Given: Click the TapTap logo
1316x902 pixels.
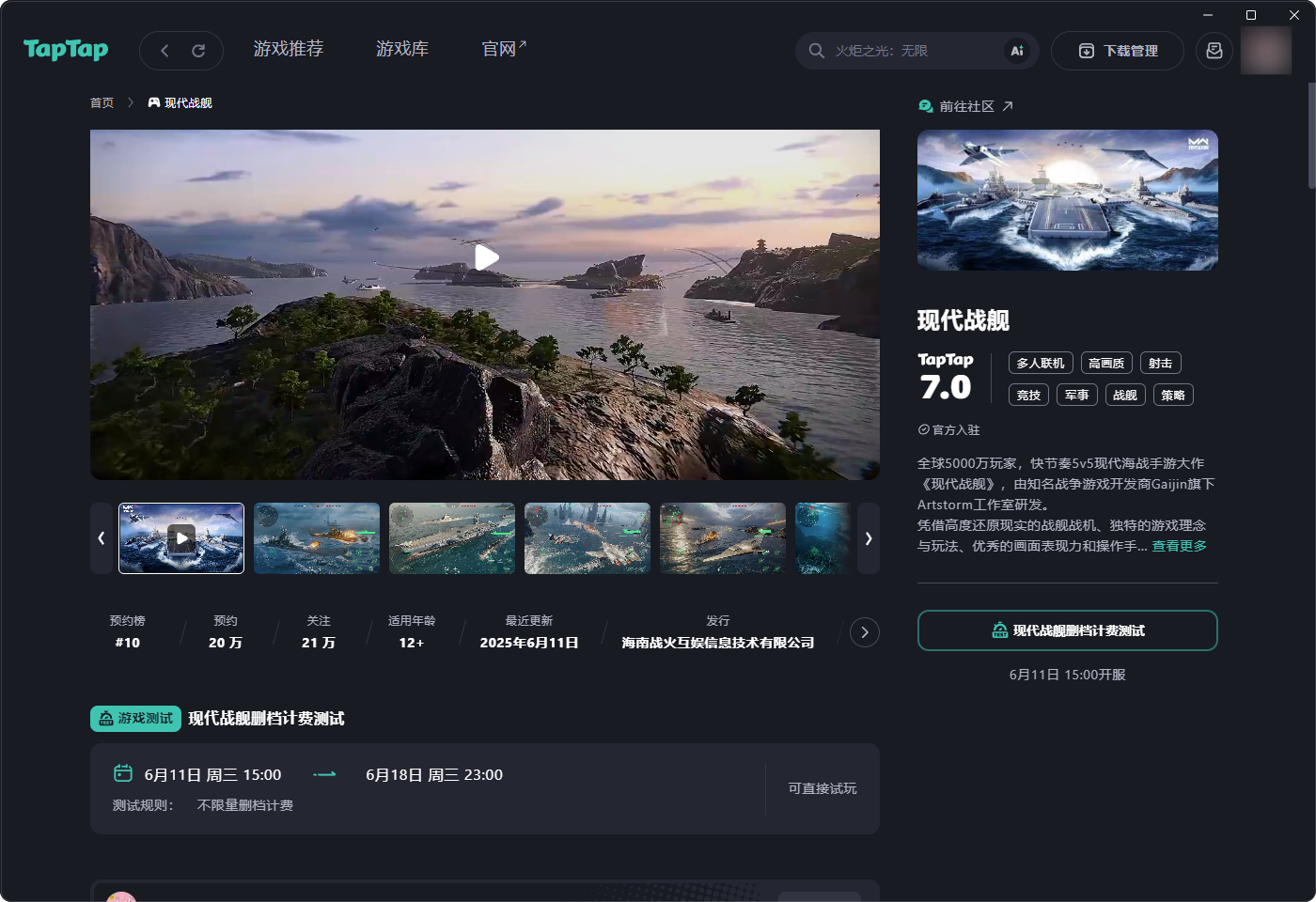Looking at the screenshot, I should tap(66, 50).
